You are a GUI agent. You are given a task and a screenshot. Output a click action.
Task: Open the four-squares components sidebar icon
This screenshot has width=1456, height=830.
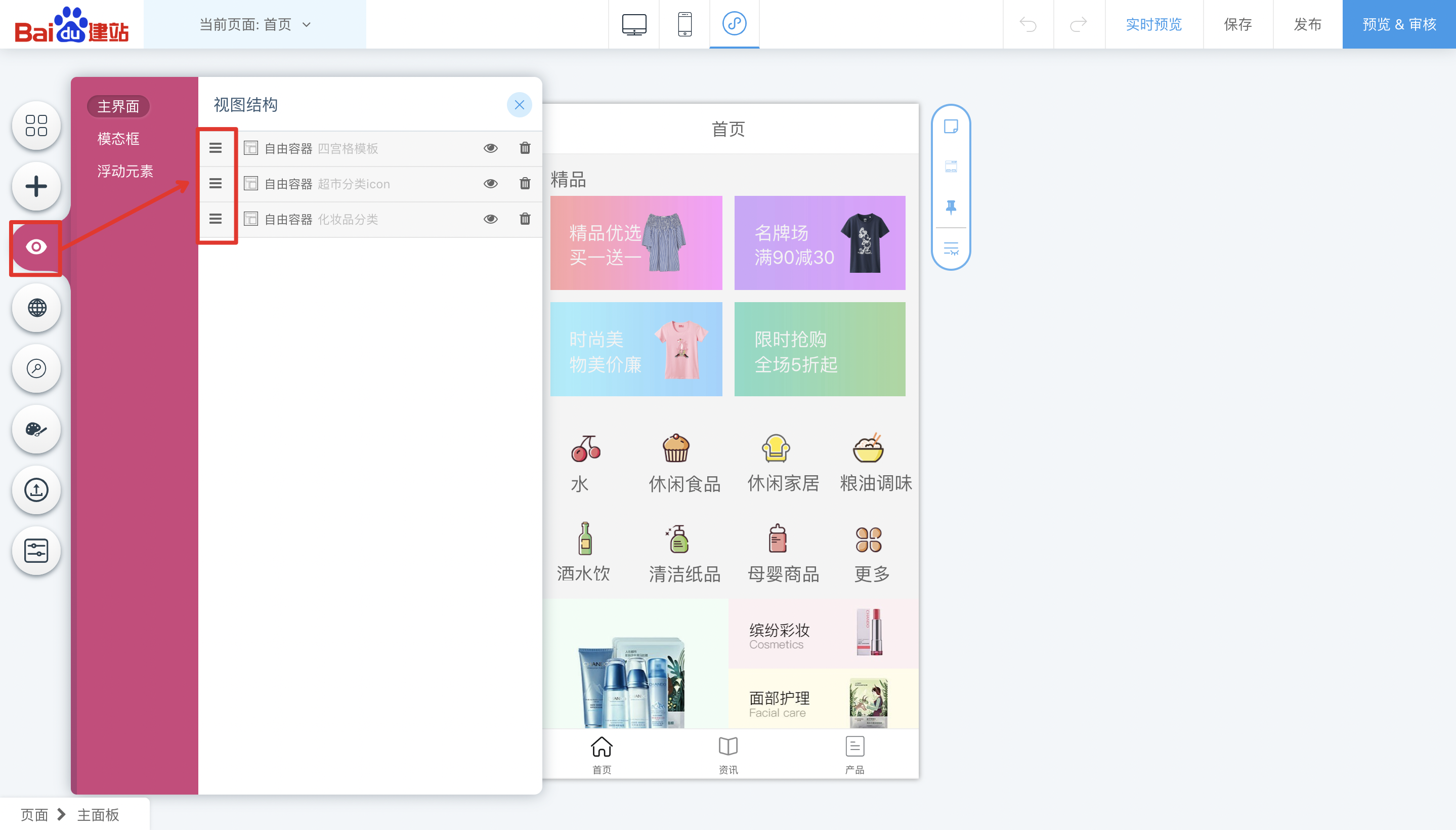36,126
